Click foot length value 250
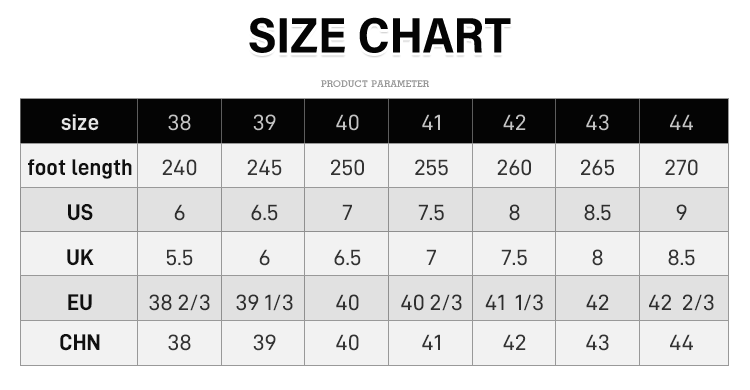Image resolution: width=750 pixels, height=390 pixels. pos(347,166)
